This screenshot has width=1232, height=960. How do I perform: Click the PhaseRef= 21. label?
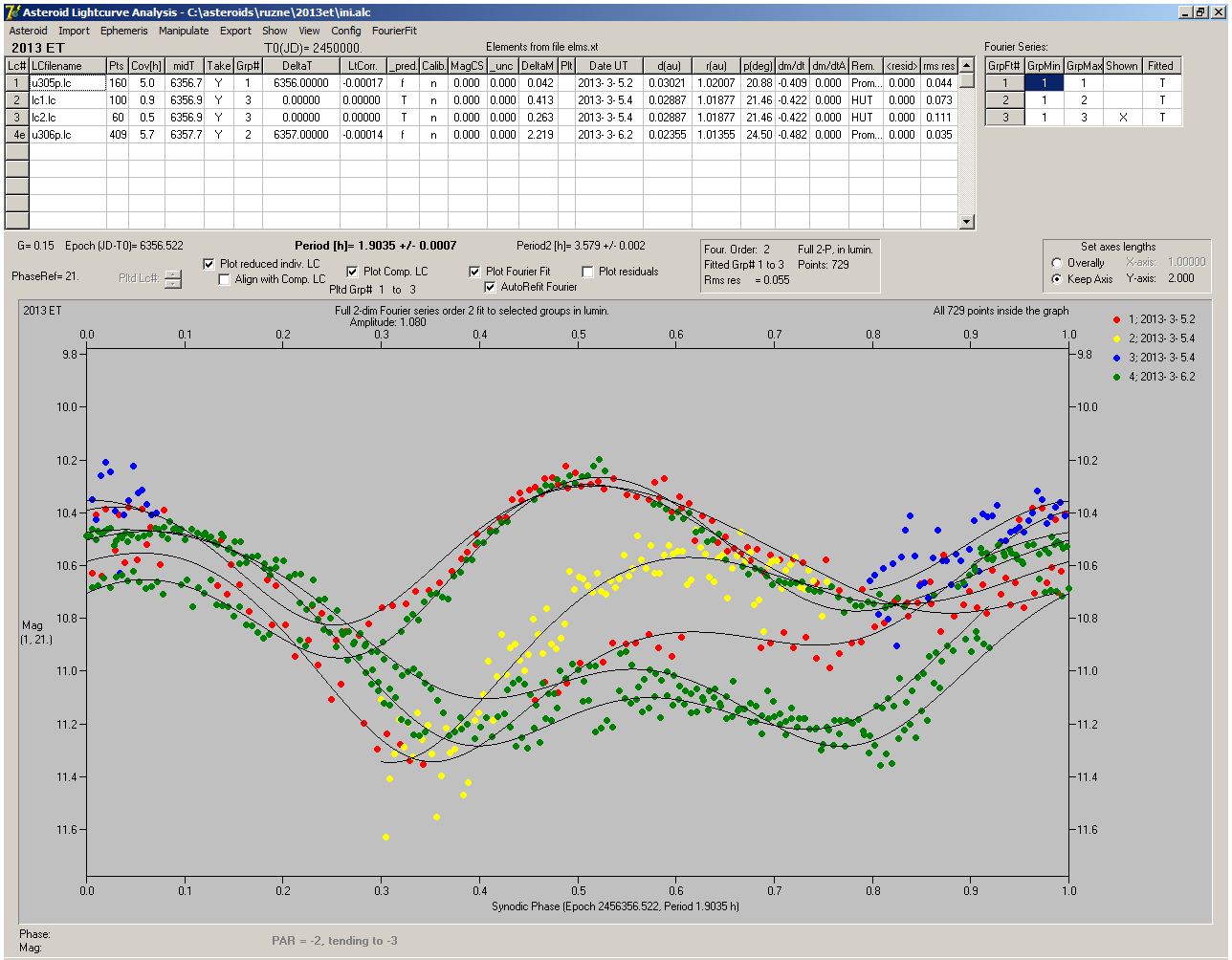click(45, 276)
